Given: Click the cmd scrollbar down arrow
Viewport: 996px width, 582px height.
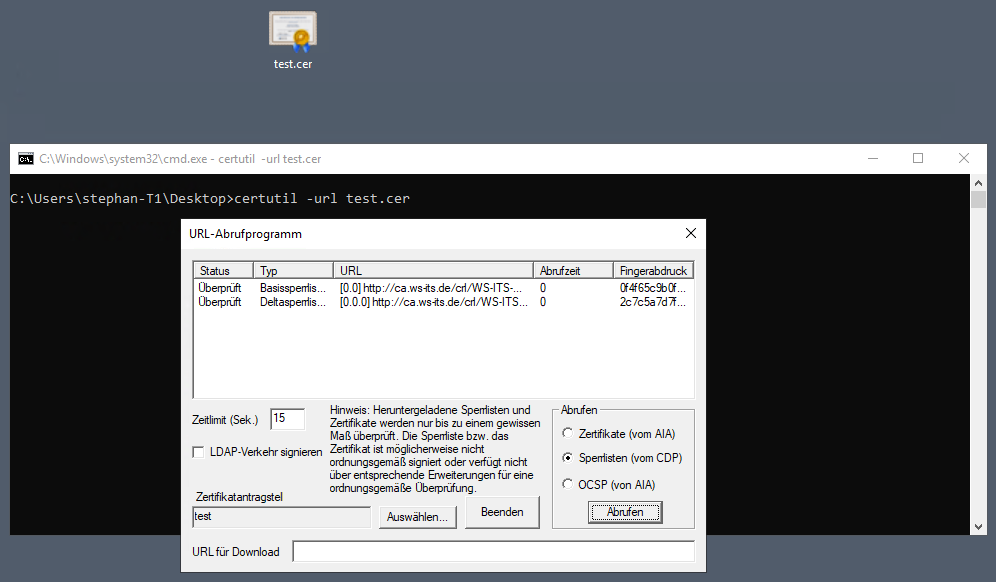Looking at the screenshot, I should pyautogui.click(x=978, y=527).
